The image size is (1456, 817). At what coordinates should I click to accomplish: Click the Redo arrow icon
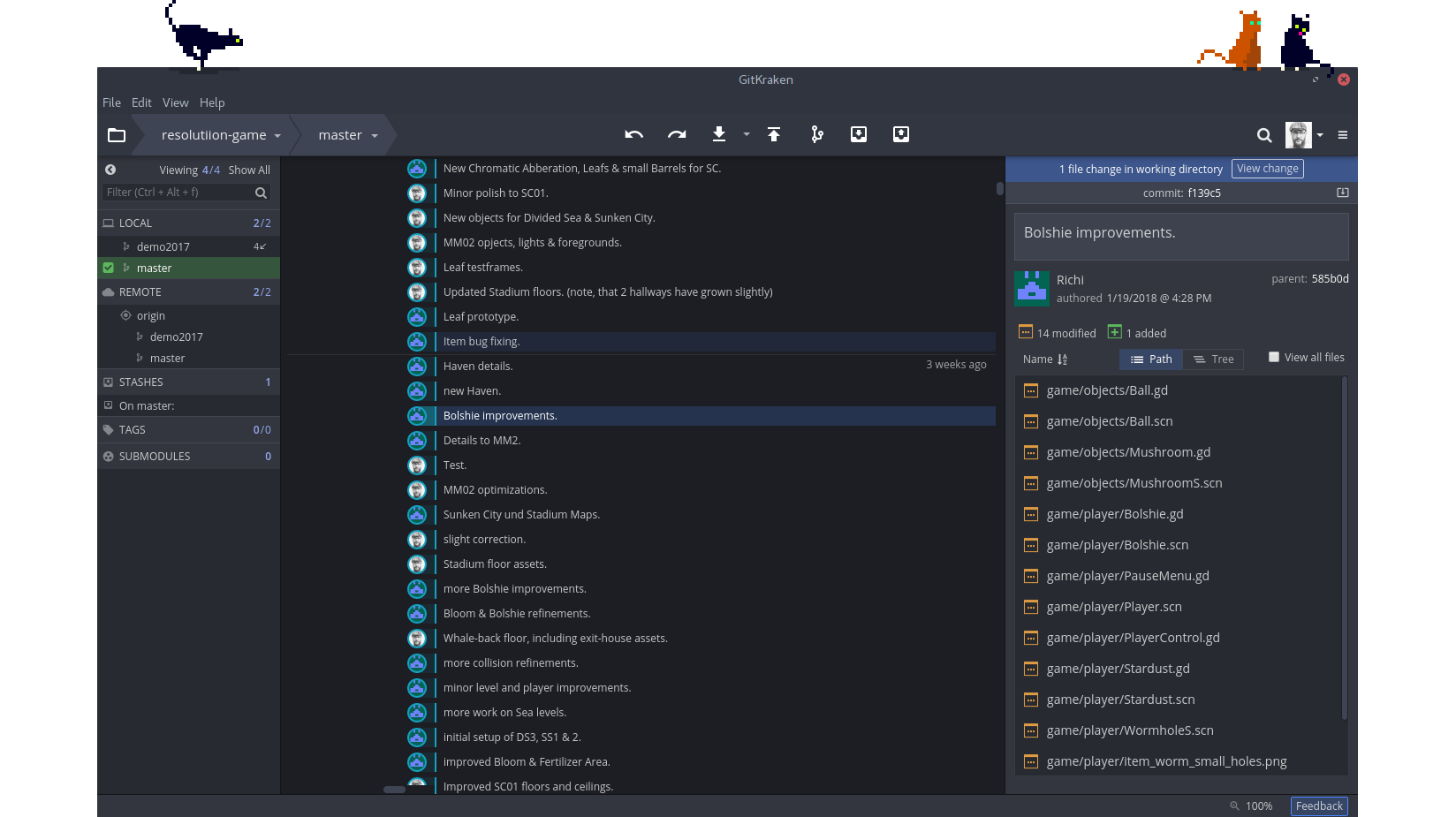coord(677,134)
